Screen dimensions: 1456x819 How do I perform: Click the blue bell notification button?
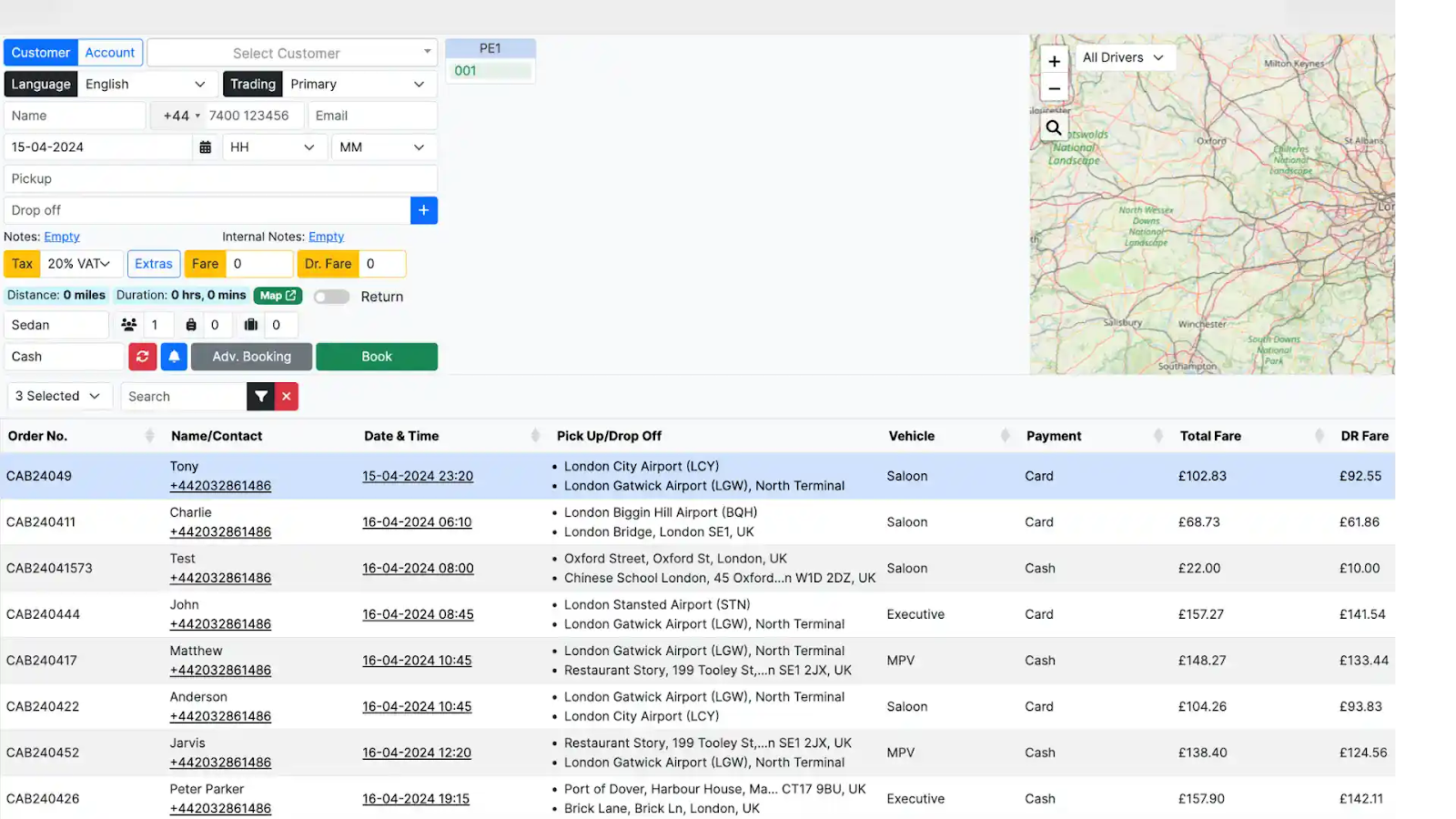[174, 357]
